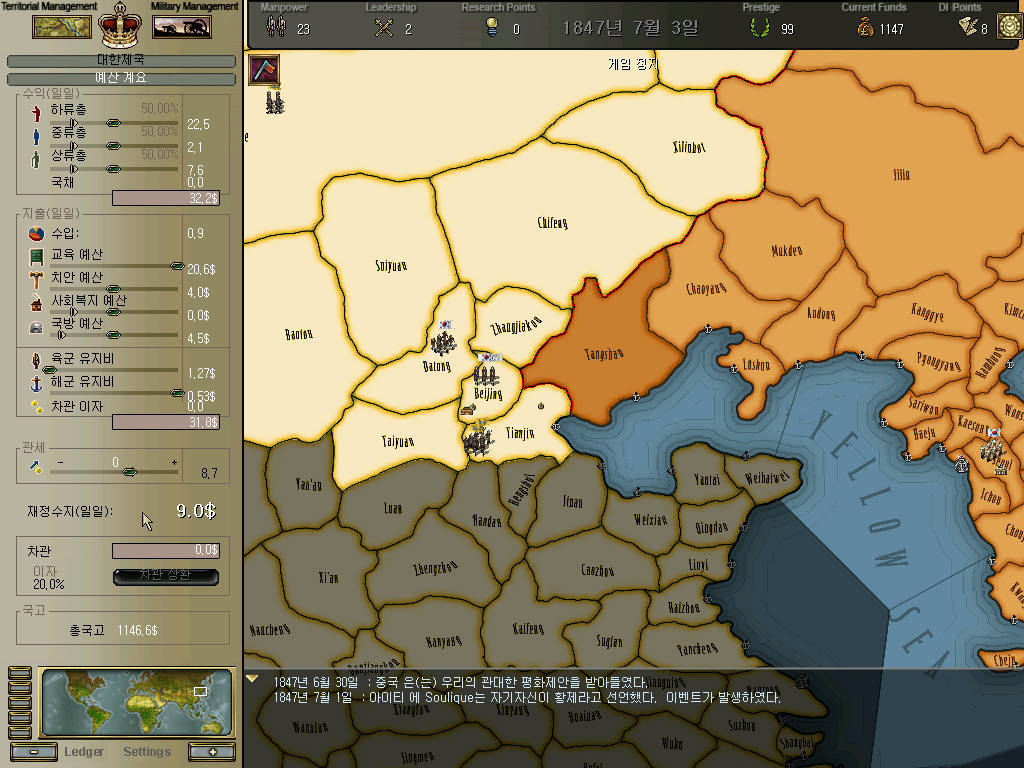1024x768 pixels.
Task: Select the army unit at Datong
Action: pyautogui.click(x=443, y=342)
